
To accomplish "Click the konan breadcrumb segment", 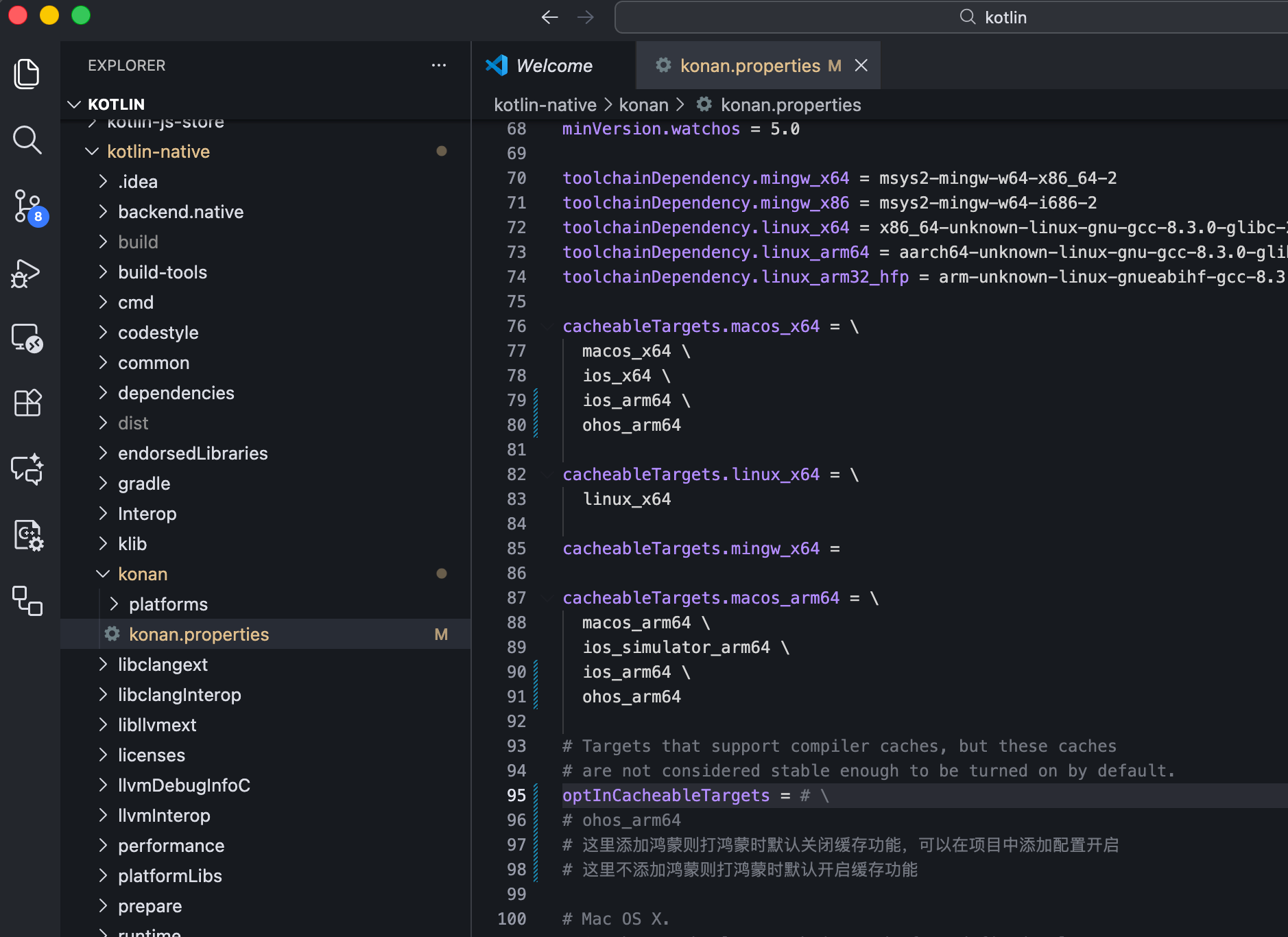I will 643,105.
